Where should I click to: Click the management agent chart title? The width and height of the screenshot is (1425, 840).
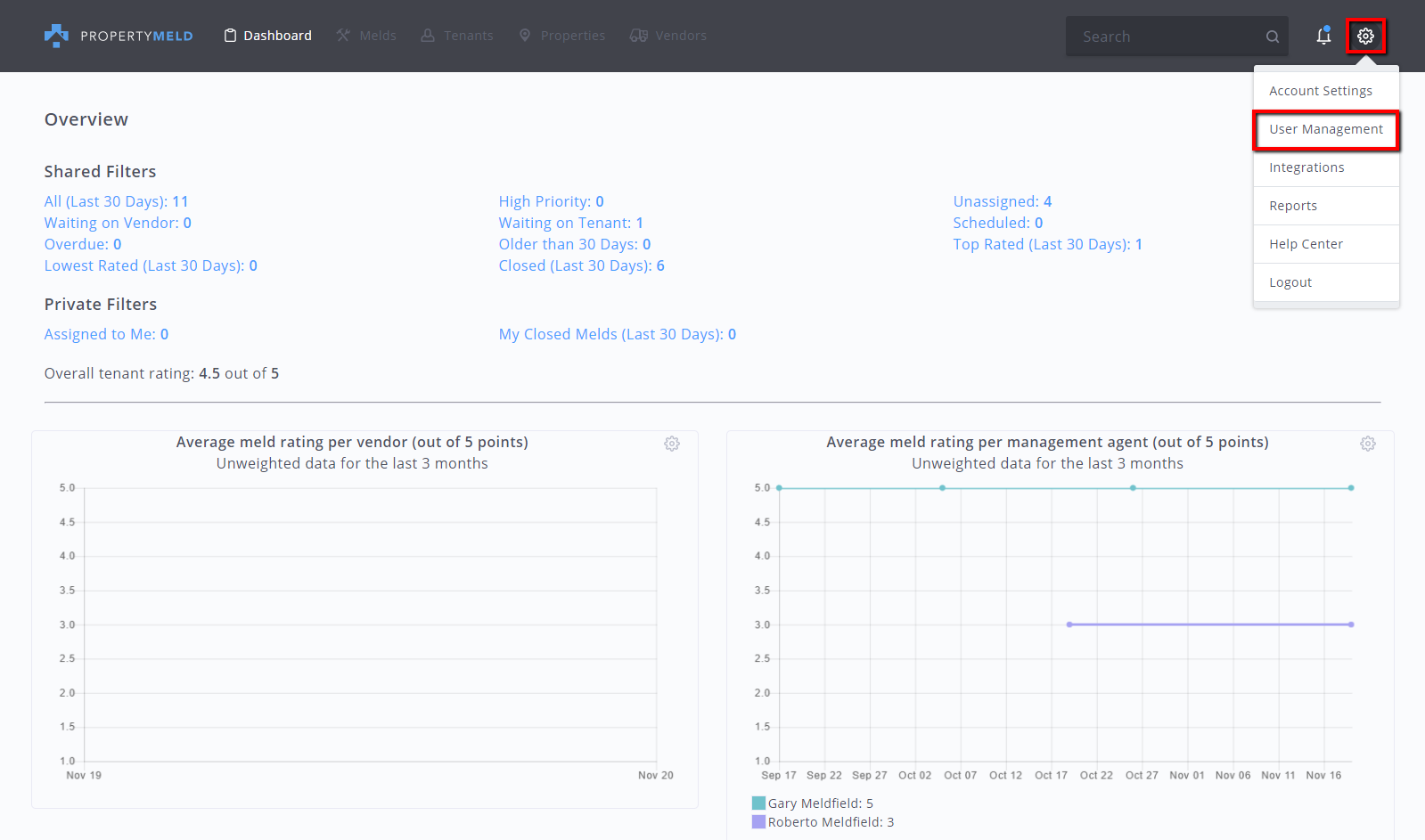(x=1047, y=442)
